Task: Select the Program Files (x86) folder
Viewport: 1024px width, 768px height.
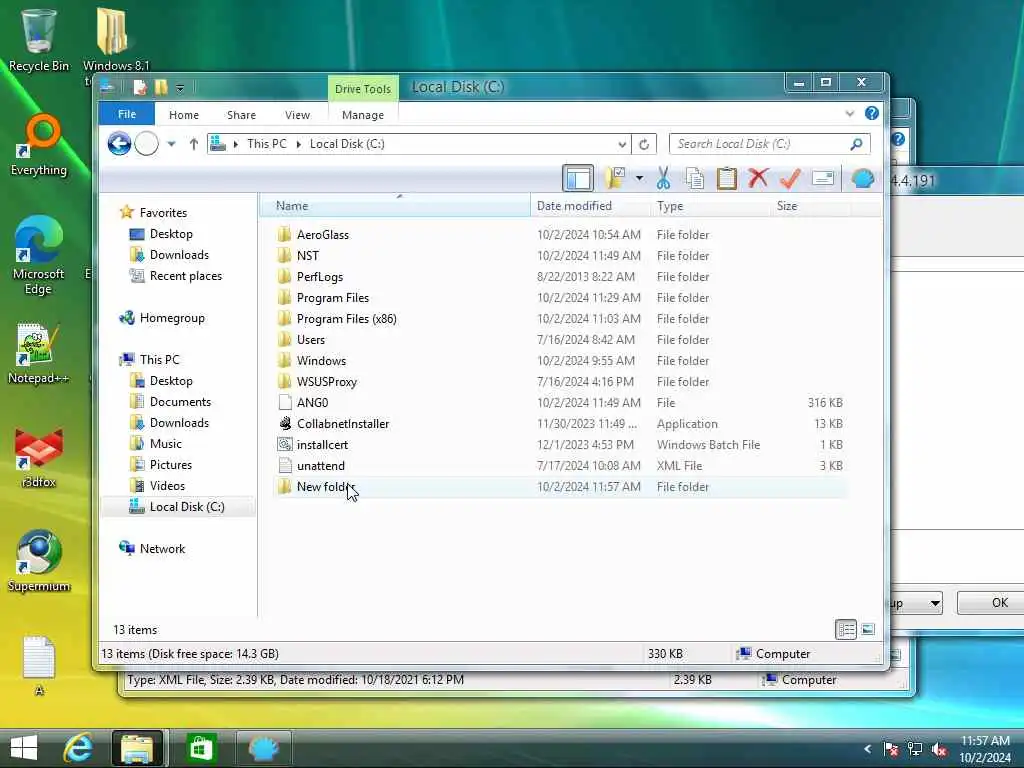Action: coord(346,319)
